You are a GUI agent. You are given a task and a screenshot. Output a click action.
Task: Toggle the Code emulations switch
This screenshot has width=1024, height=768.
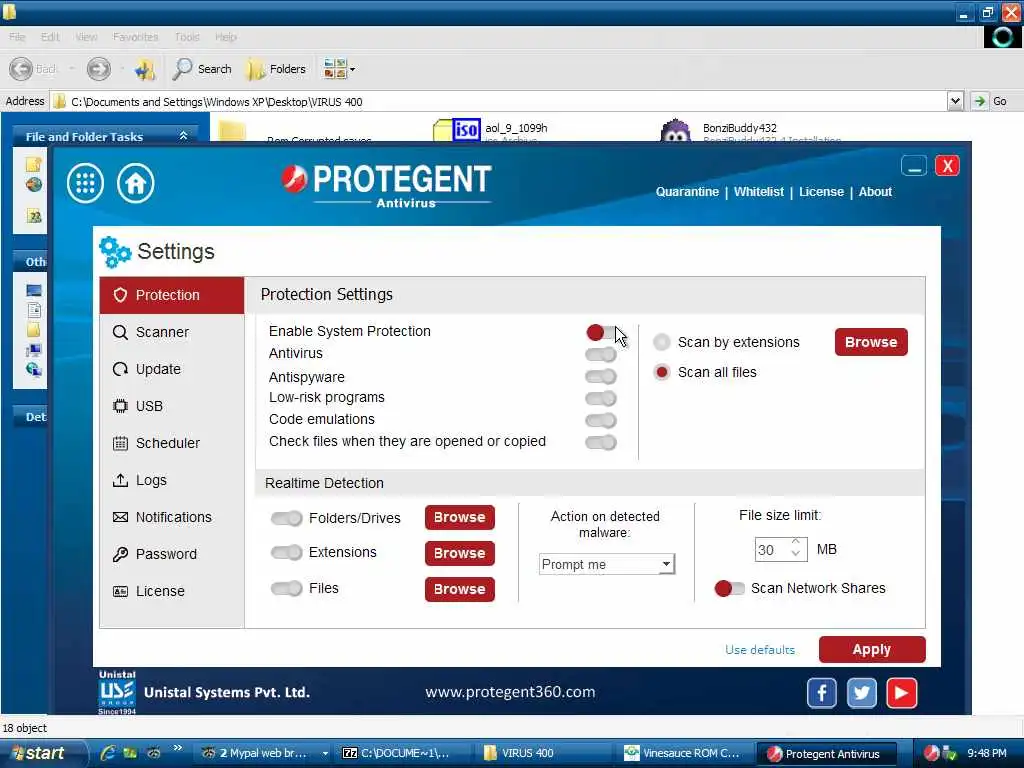[x=601, y=421]
